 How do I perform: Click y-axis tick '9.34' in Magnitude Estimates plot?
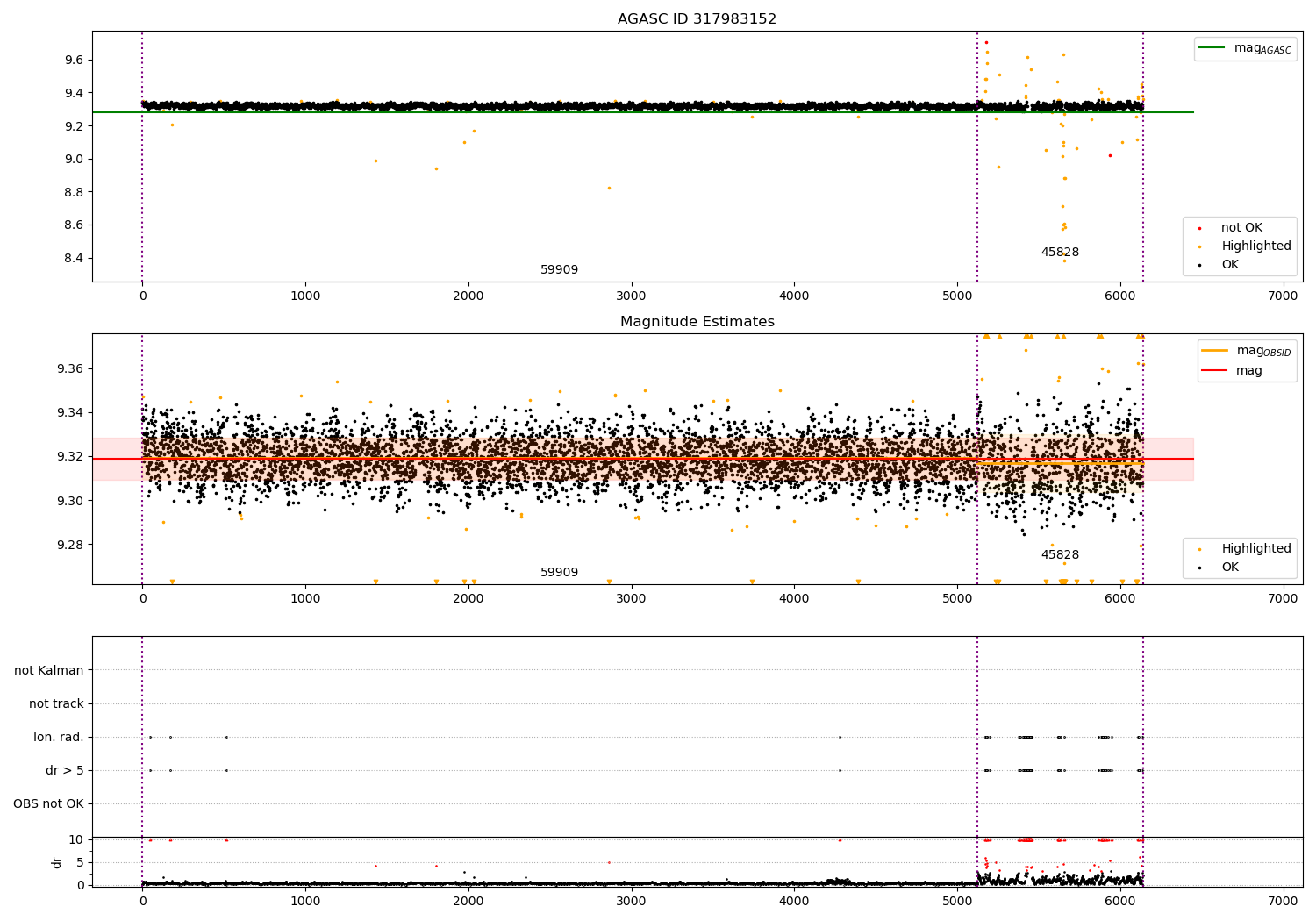click(70, 413)
